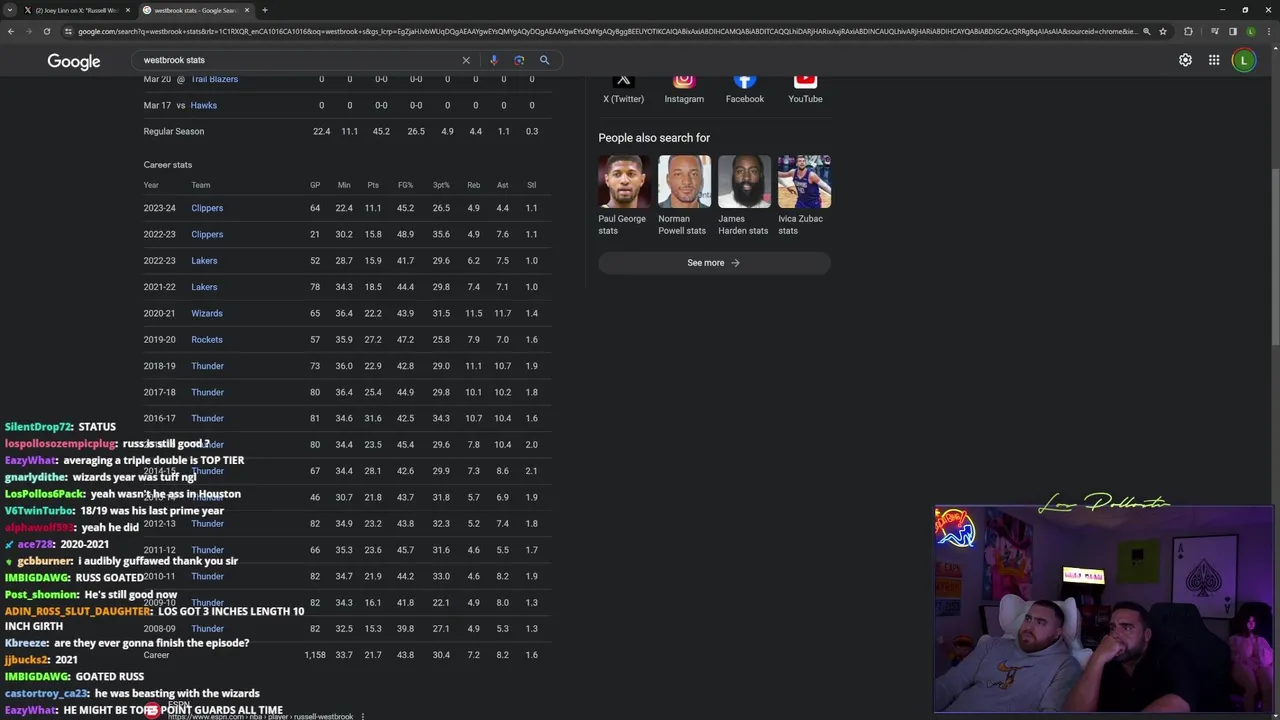Open the Chrome side panel icon
Viewport: 1280px width, 720px height.
point(1233,31)
